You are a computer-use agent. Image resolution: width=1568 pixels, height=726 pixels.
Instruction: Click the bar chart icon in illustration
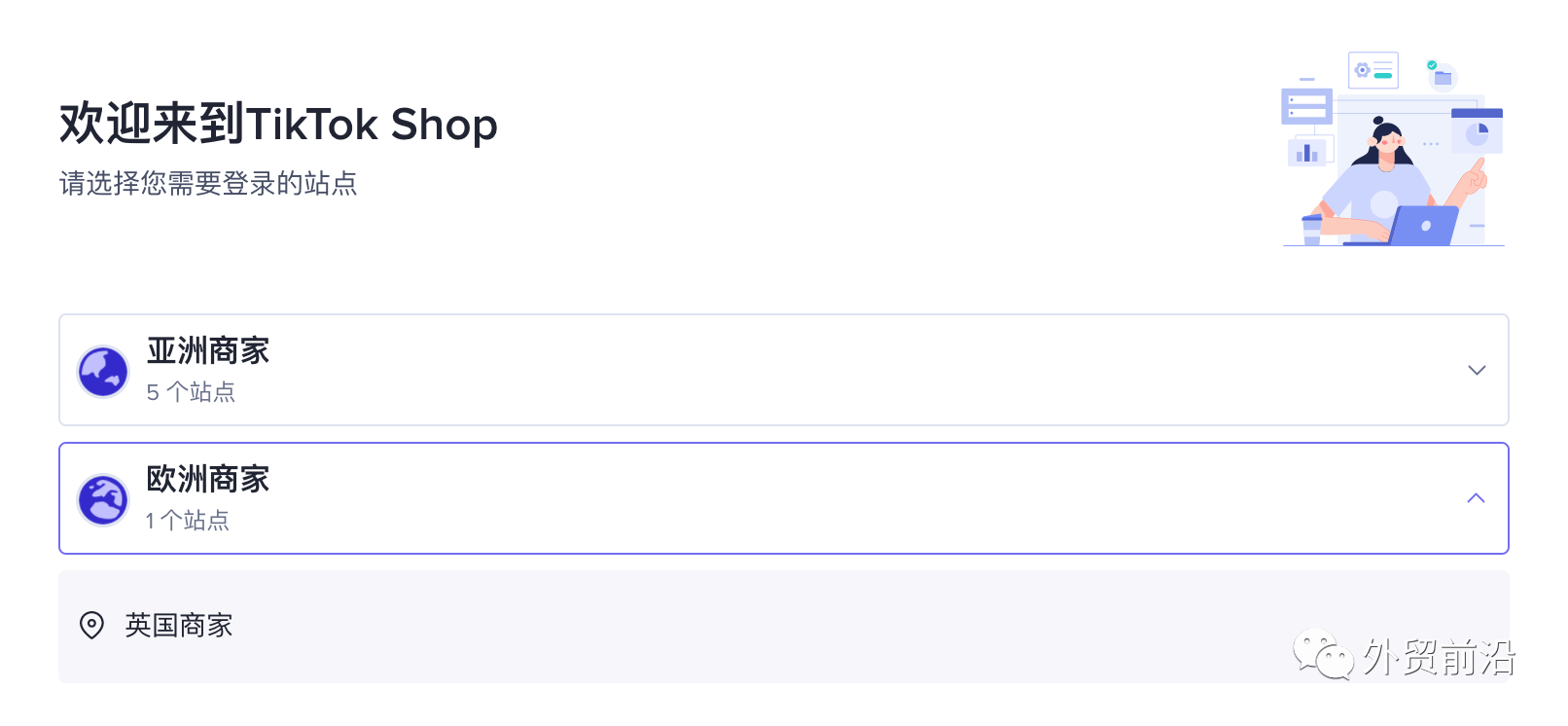pyautogui.click(x=1307, y=153)
